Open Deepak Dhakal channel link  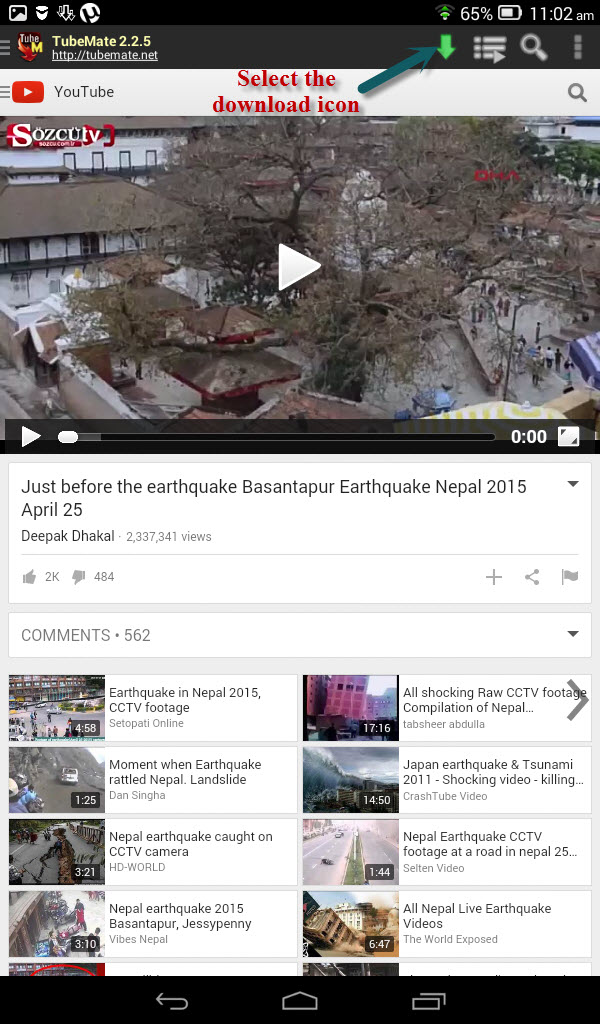pos(68,536)
